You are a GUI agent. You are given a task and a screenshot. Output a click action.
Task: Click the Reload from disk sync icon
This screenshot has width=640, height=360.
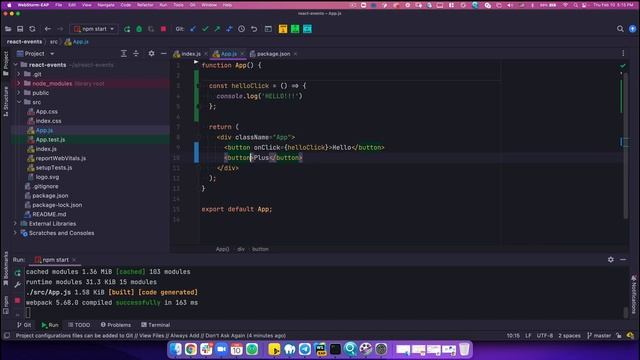(x=32, y=29)
